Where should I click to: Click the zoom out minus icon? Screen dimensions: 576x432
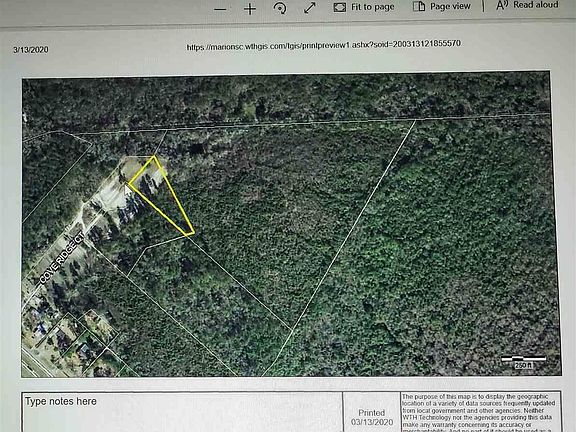point(220,9)
